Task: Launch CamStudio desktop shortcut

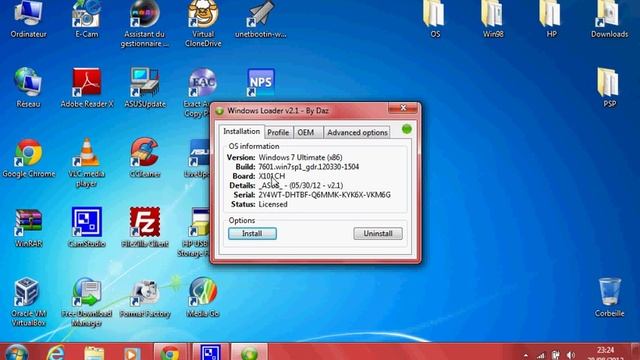Action: (x=87, y=228)
